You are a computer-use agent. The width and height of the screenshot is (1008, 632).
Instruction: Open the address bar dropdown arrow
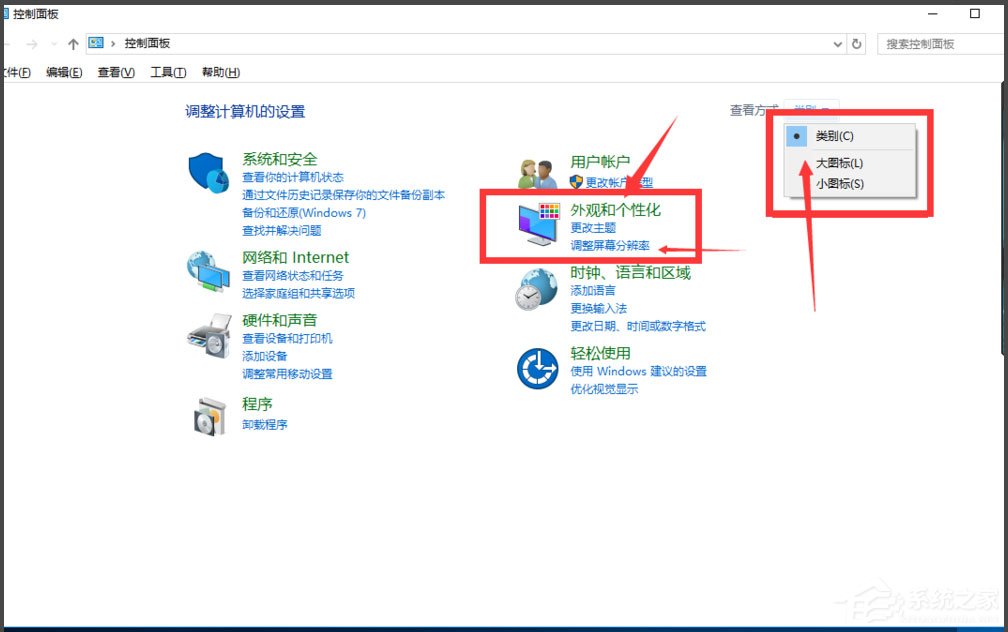[x=838, y=43]
